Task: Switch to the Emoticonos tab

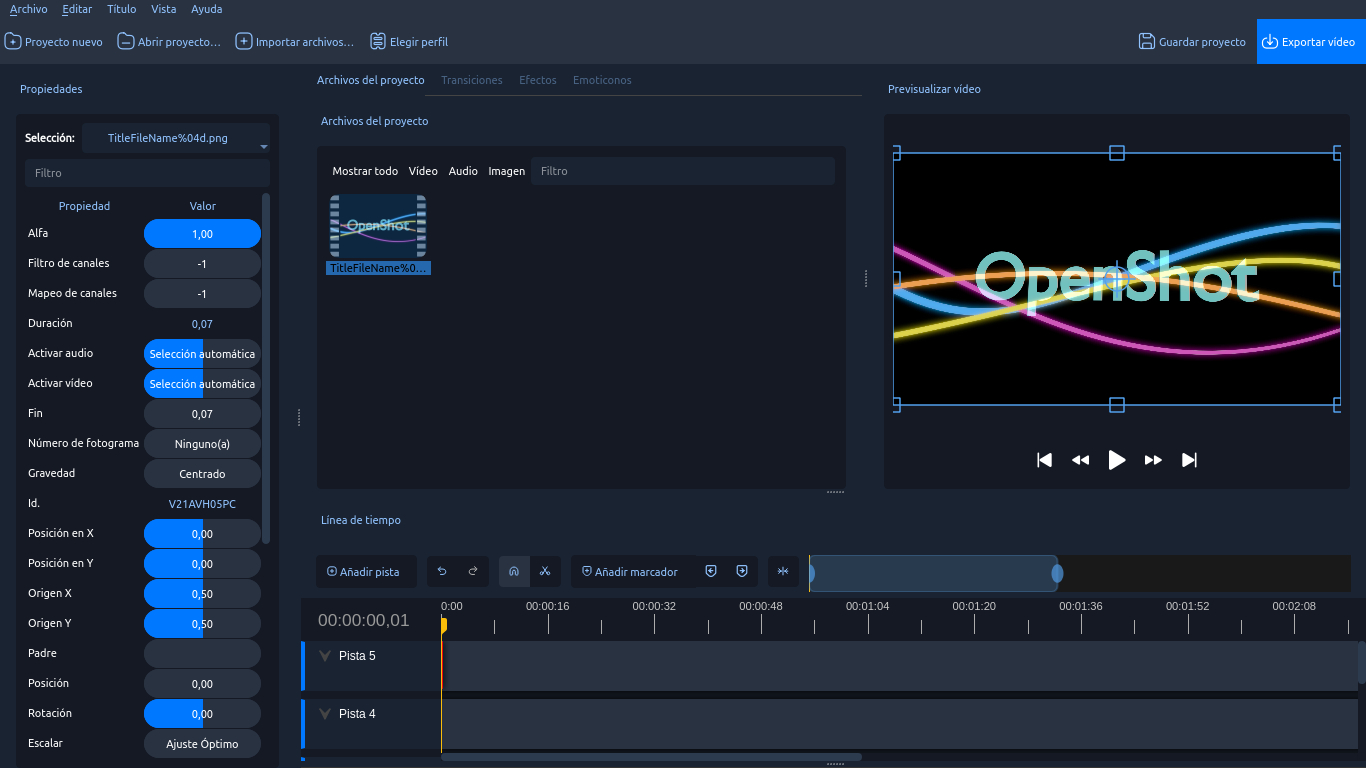Action: point(602,80)
